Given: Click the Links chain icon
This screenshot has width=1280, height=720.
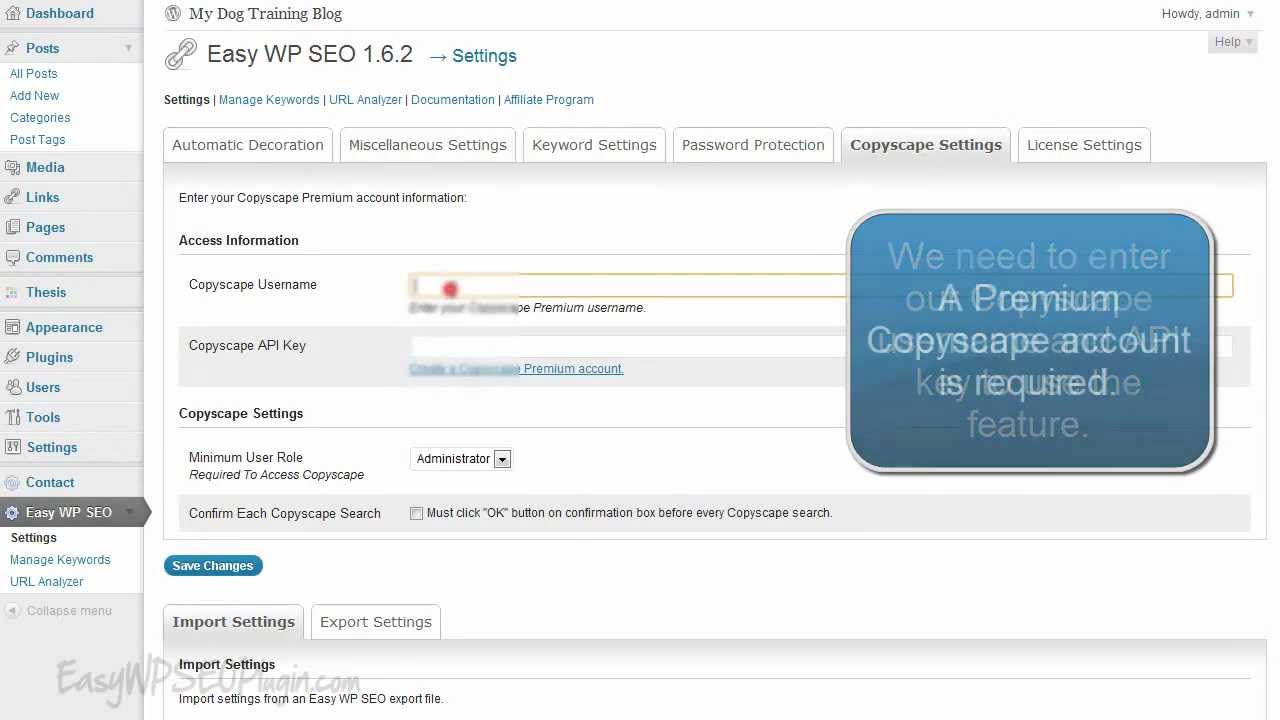Looking at the screenshot, I should (x=12, y=197).
